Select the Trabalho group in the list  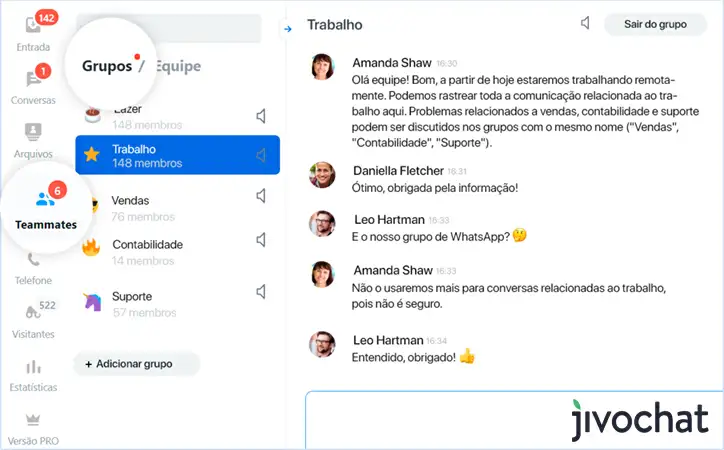coord(177,155)
